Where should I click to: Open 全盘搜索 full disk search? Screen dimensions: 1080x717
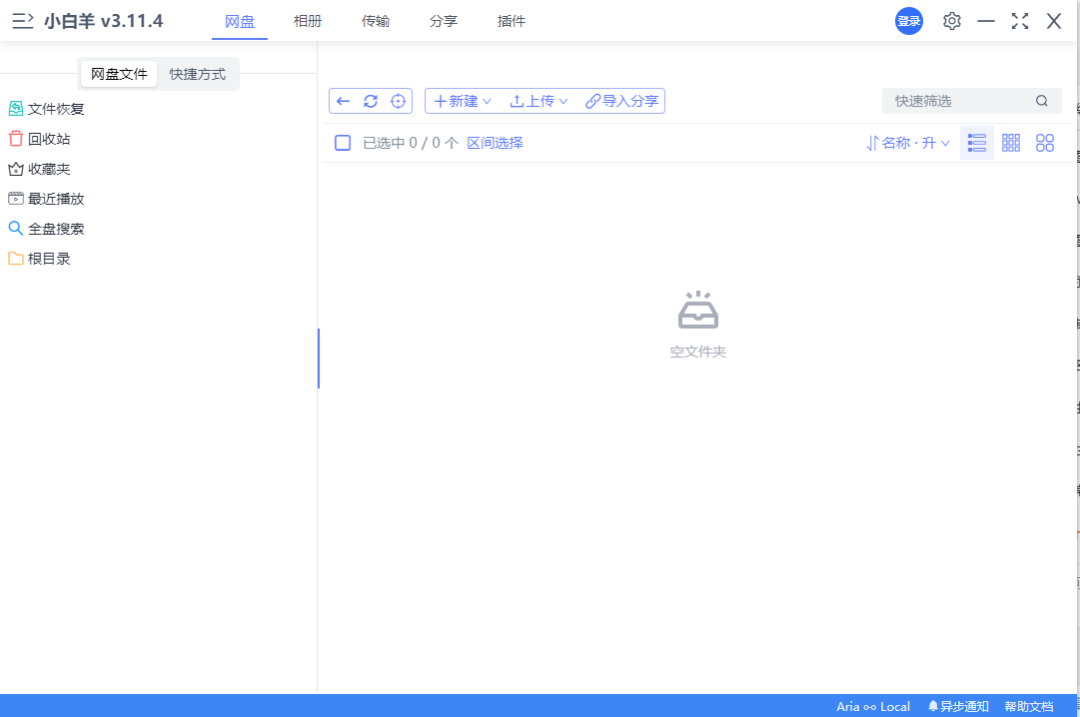click(45, 228)
